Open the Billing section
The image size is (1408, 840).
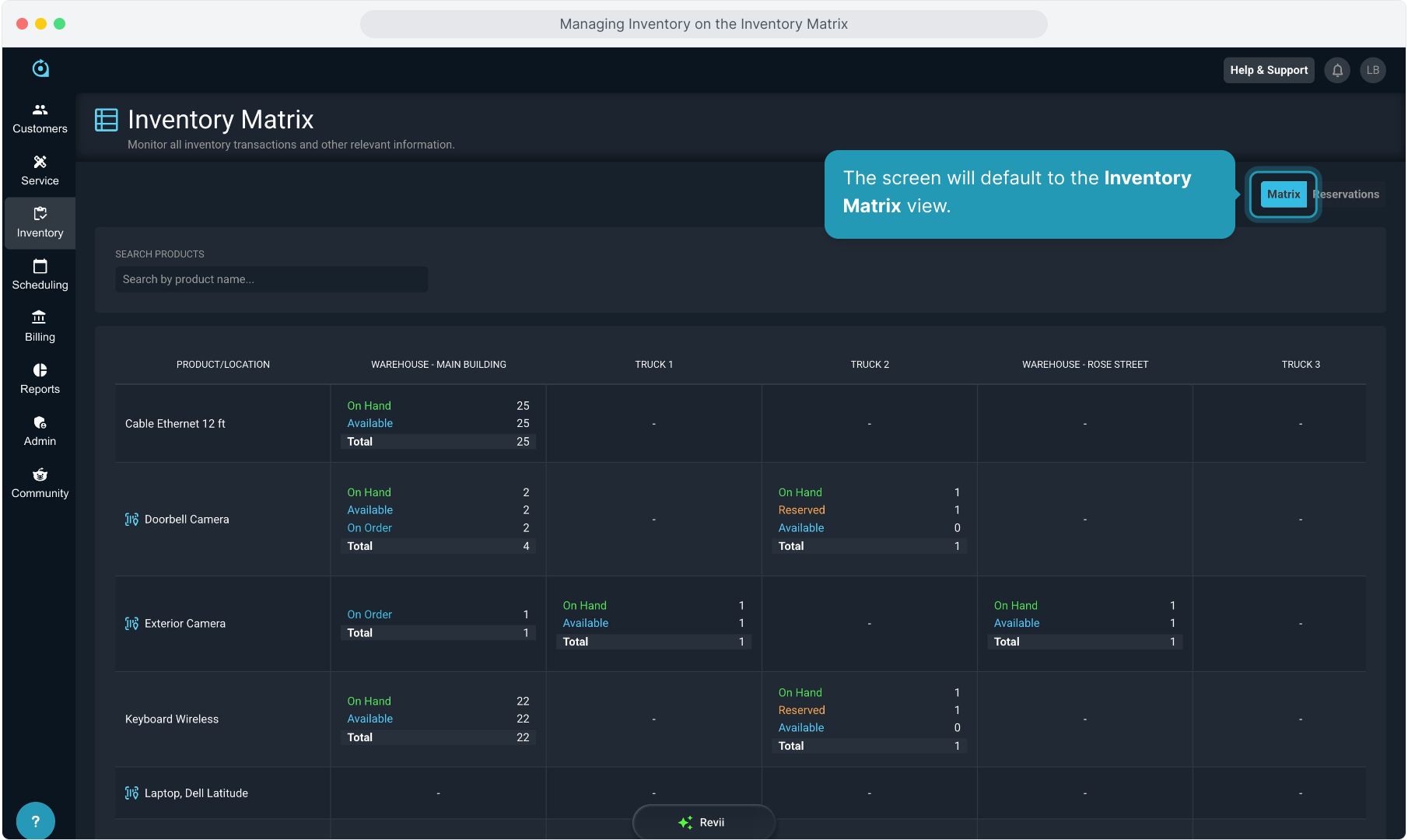40,327
